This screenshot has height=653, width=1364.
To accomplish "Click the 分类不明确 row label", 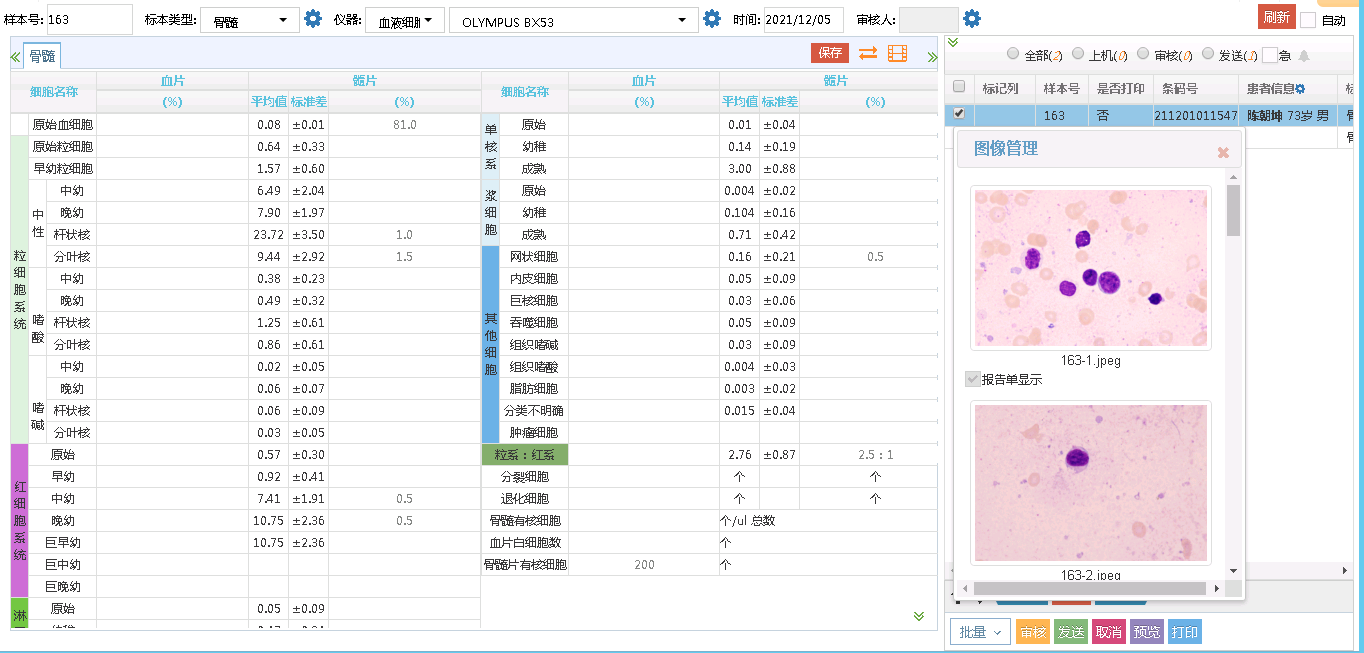I will point(533,411).
